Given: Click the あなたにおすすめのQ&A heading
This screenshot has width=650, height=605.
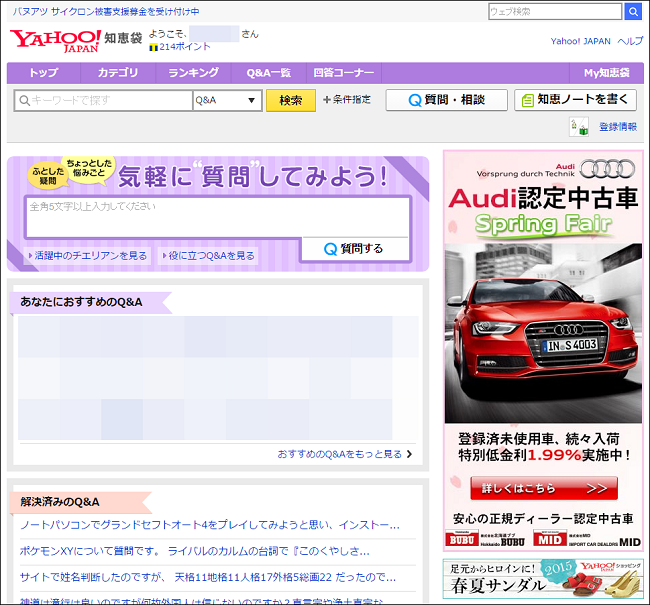Looking at the screenshot, I should 81,302.
